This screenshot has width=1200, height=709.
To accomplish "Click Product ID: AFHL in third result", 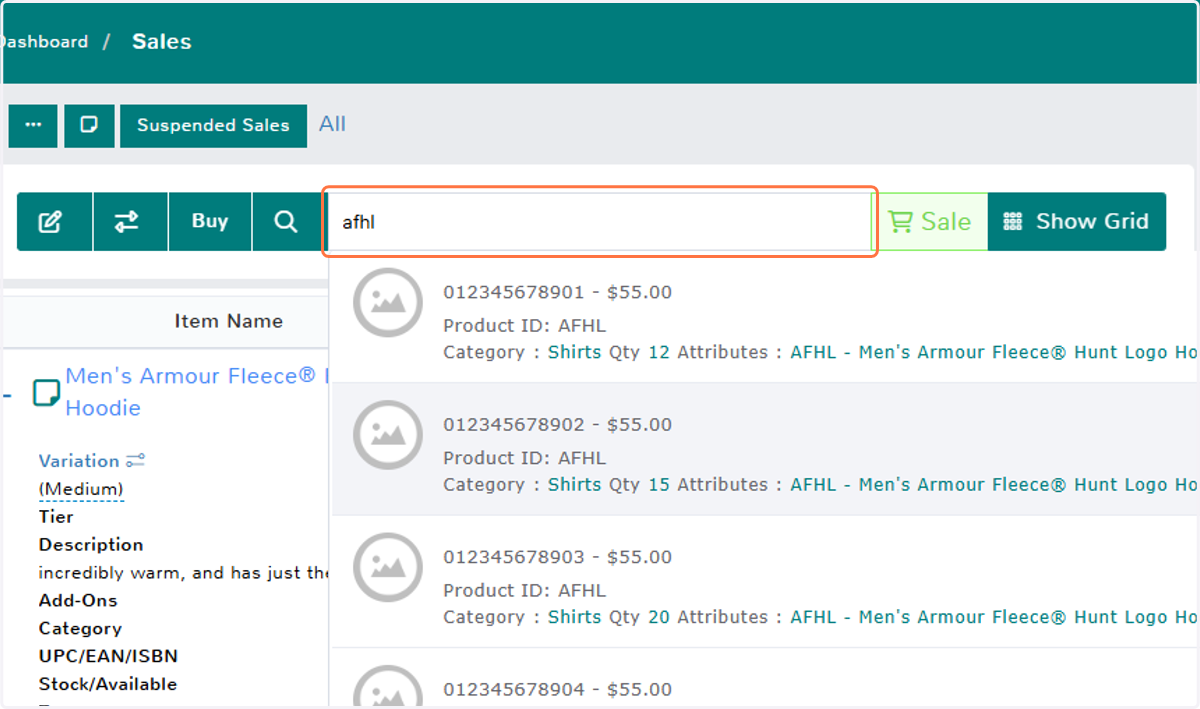I will 525,590.
